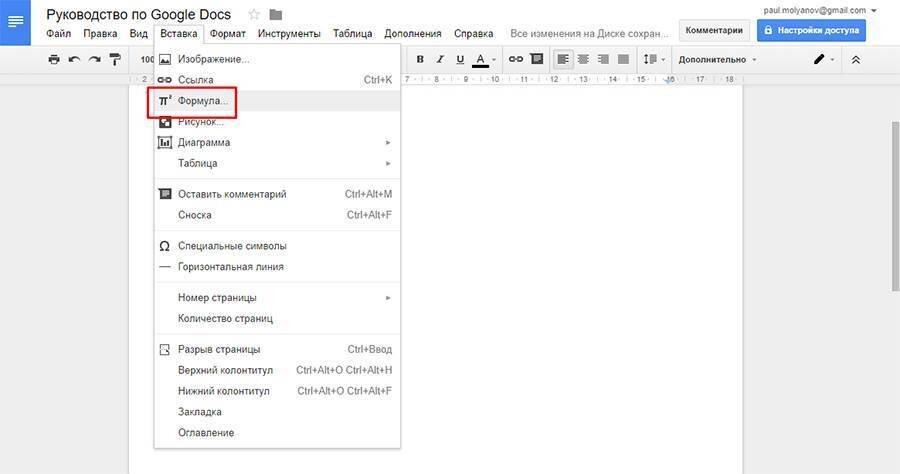Viewport: 900px width, 474px height.
Task: Select the paint format roller icon
Action: tap(115, 59)
